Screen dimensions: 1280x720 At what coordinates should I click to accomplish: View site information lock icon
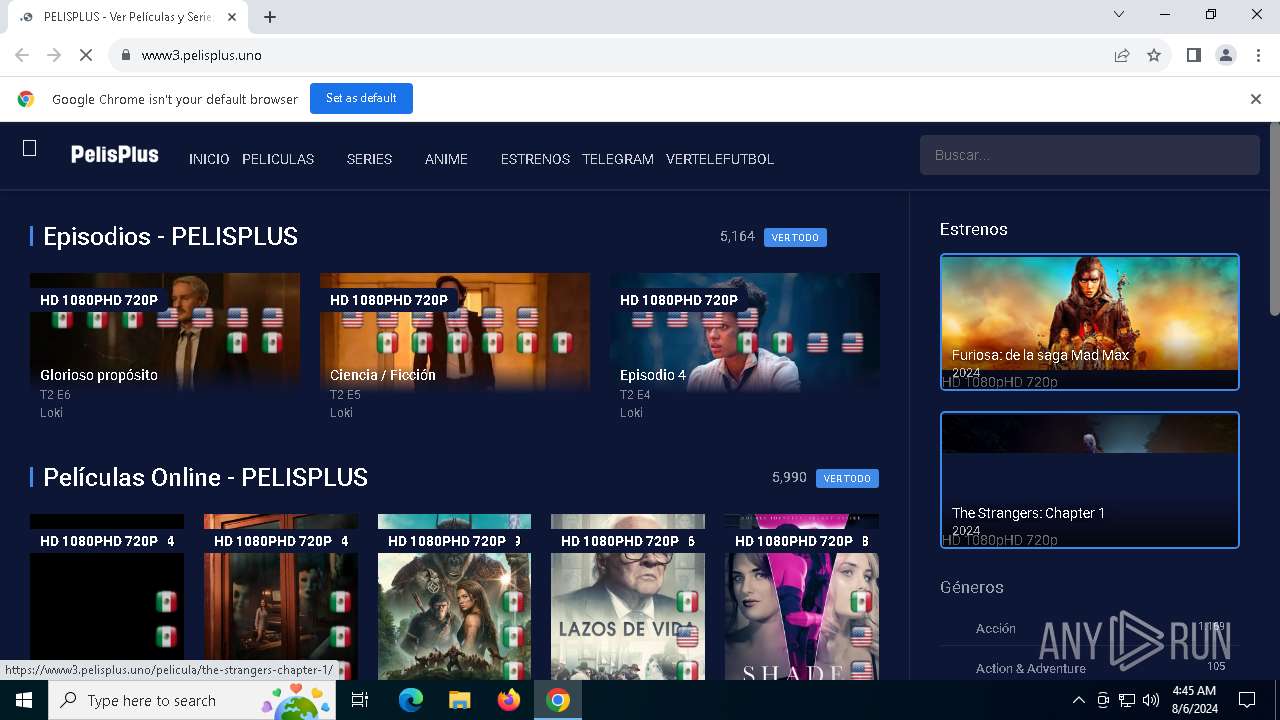pyautogui.click(x=125, y=55)
